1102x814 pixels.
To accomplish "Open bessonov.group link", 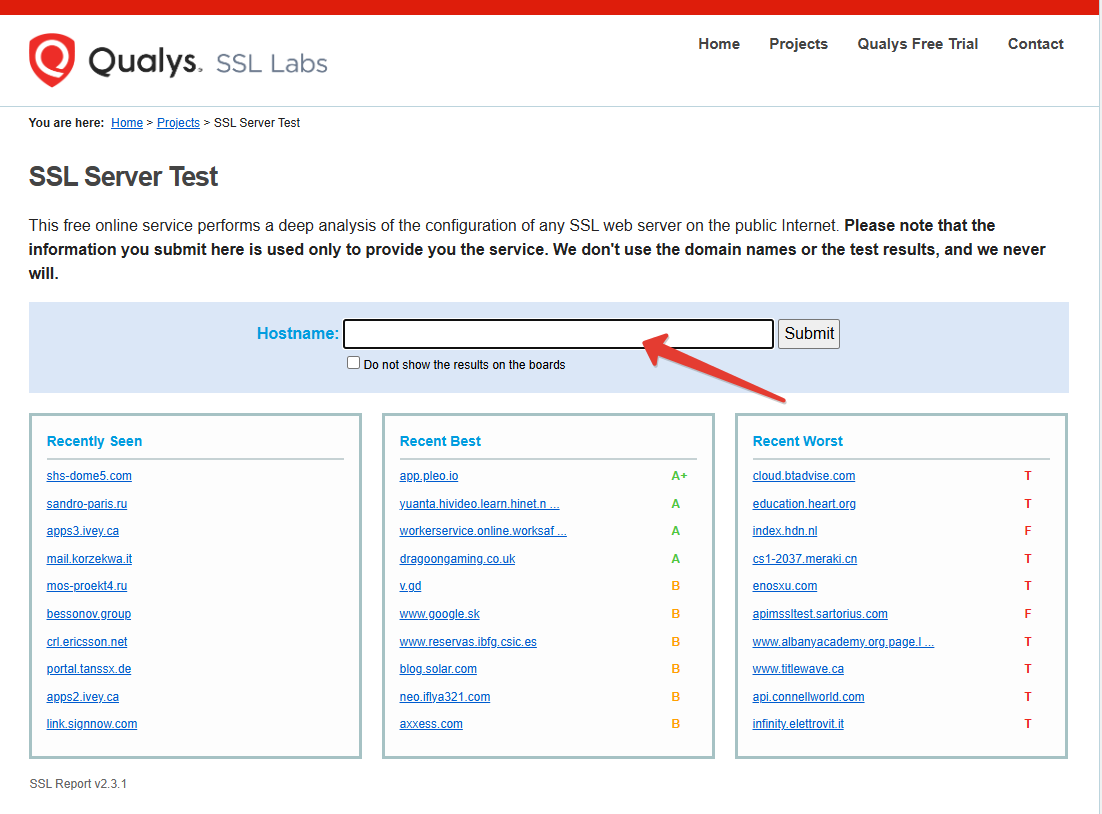I will (x=89, y=614).
